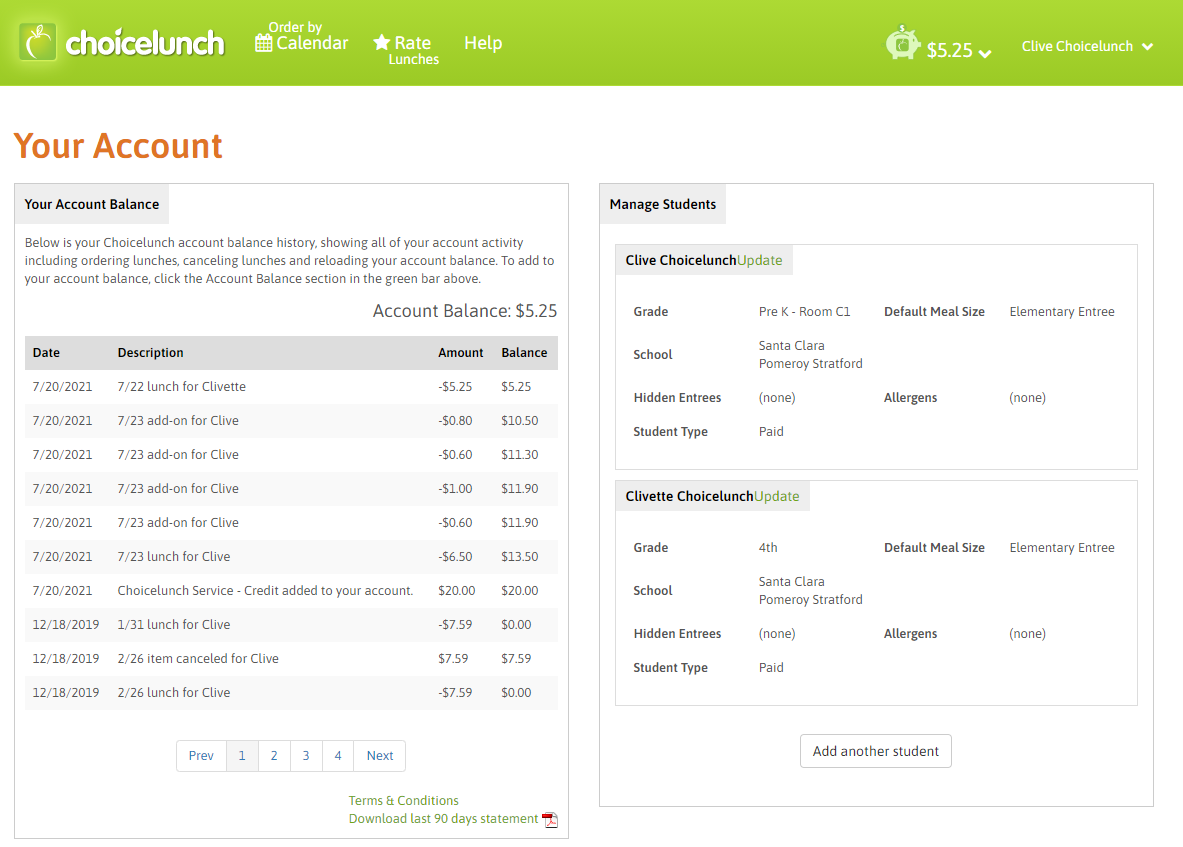Click the -$6.50 amount cell
Screen dimensions: 1183x847
tap(455, 557)
